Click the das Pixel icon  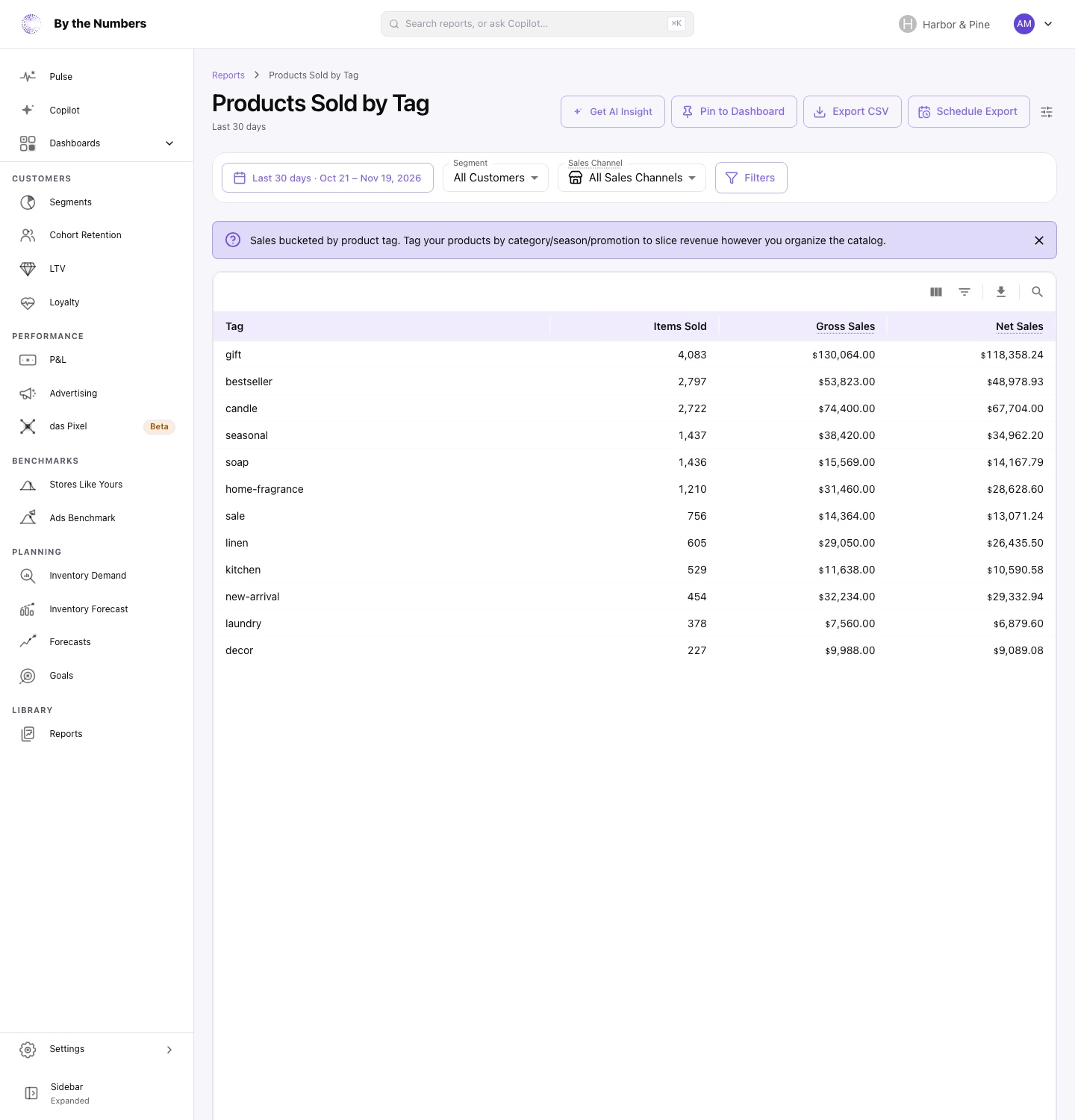28,426
